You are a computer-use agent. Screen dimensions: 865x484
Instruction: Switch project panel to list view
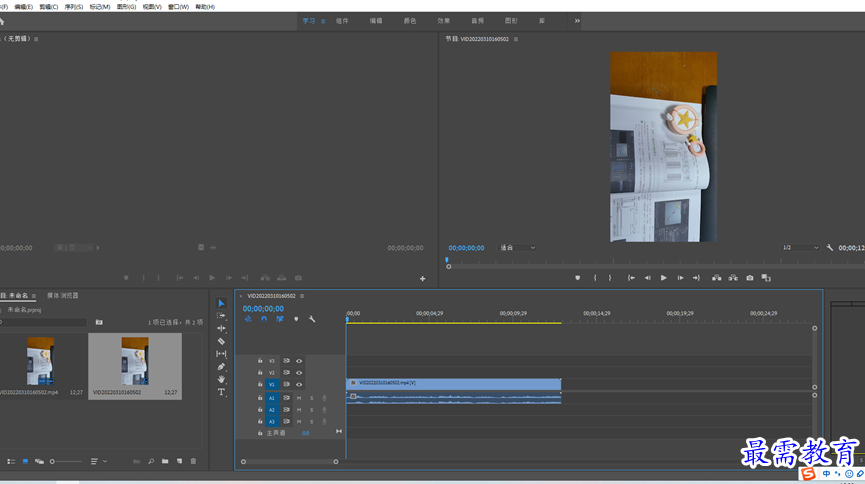click(x=11, y=461)
